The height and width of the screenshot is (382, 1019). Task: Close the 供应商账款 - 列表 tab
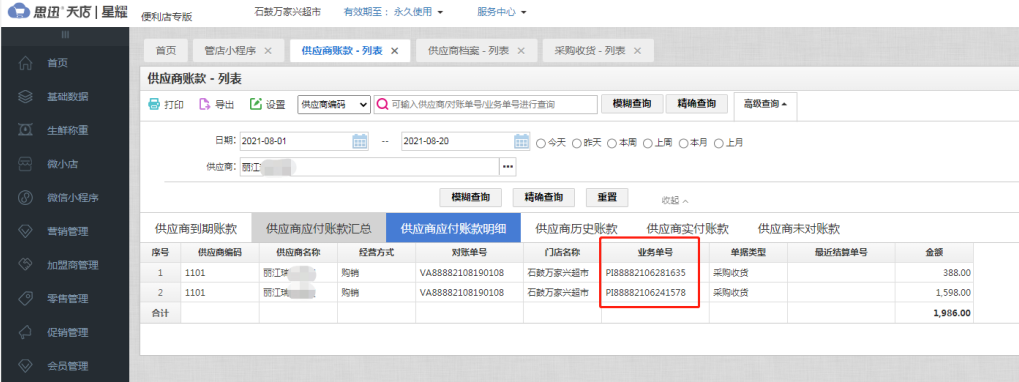click(394, 51)
